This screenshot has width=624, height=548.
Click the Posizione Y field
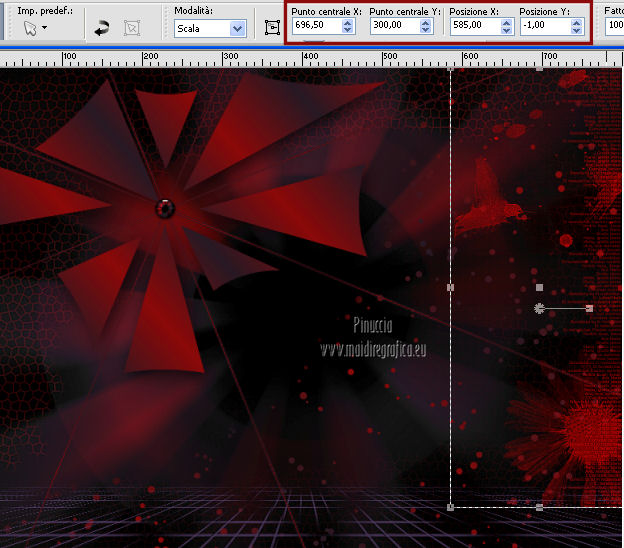[x=546, y=26]
